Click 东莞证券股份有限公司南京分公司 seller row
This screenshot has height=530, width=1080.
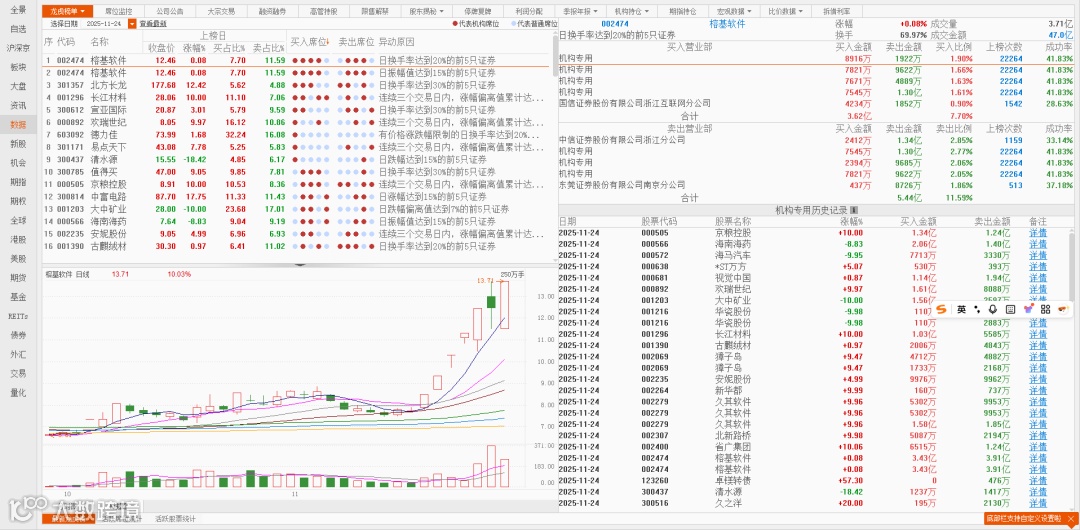(x=816, y=185)
